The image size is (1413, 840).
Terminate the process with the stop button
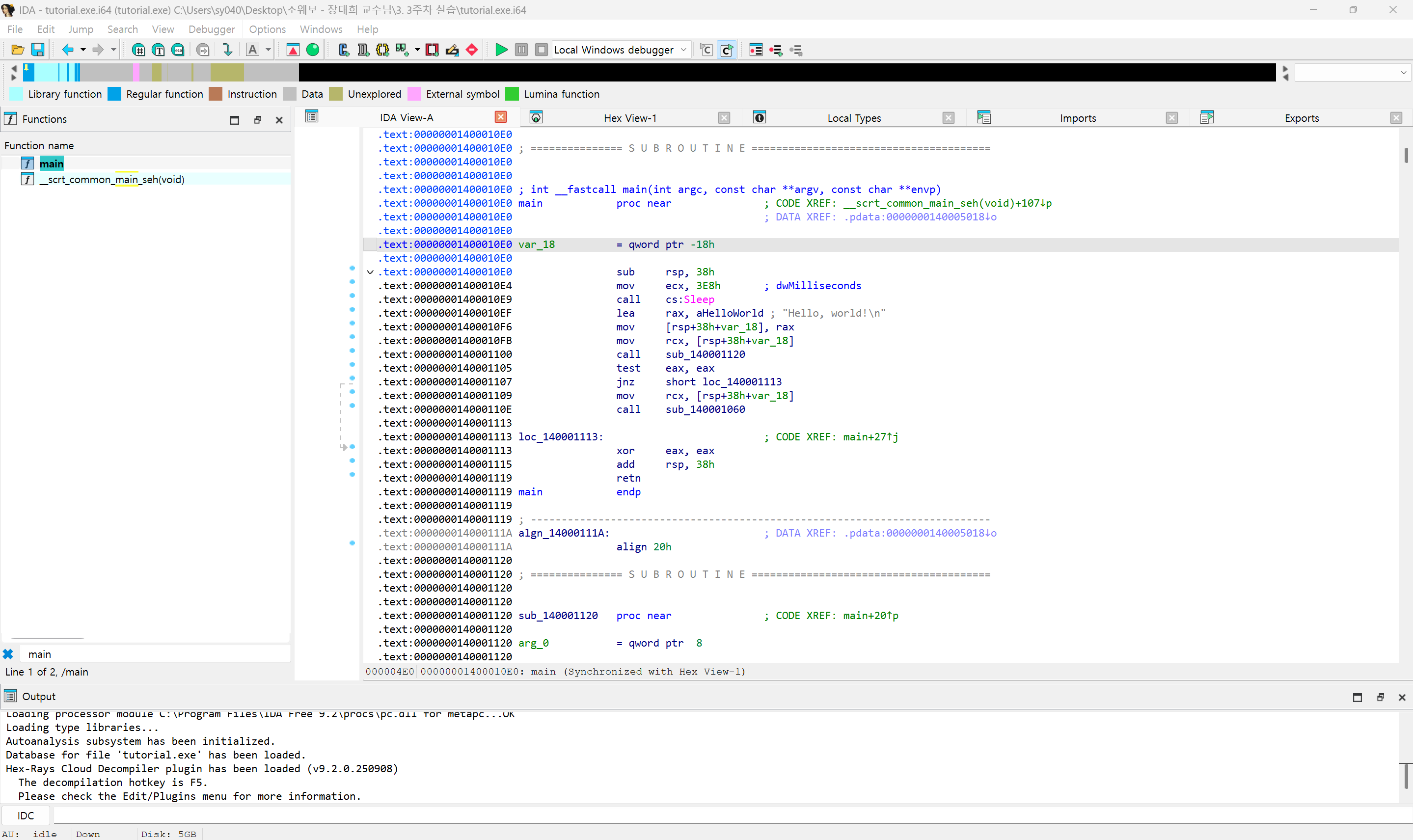[x=542, y=50]
